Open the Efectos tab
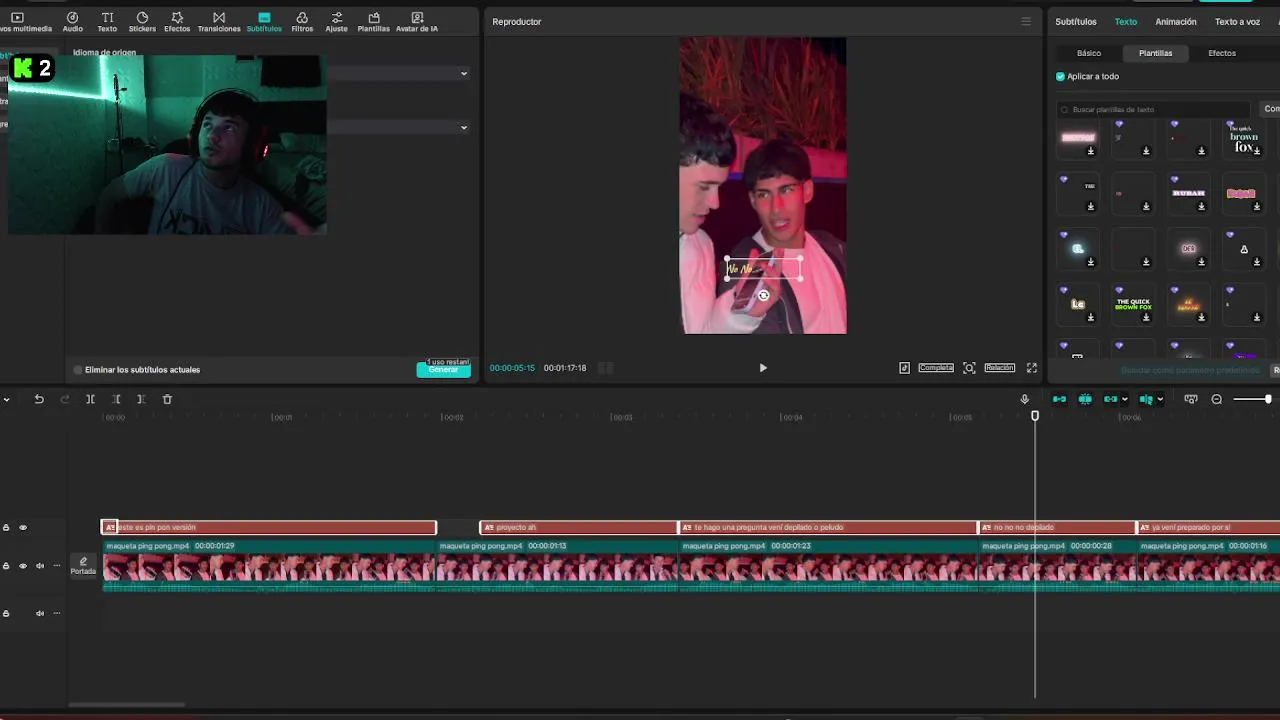1280x720 pixels. coord(177,22)
